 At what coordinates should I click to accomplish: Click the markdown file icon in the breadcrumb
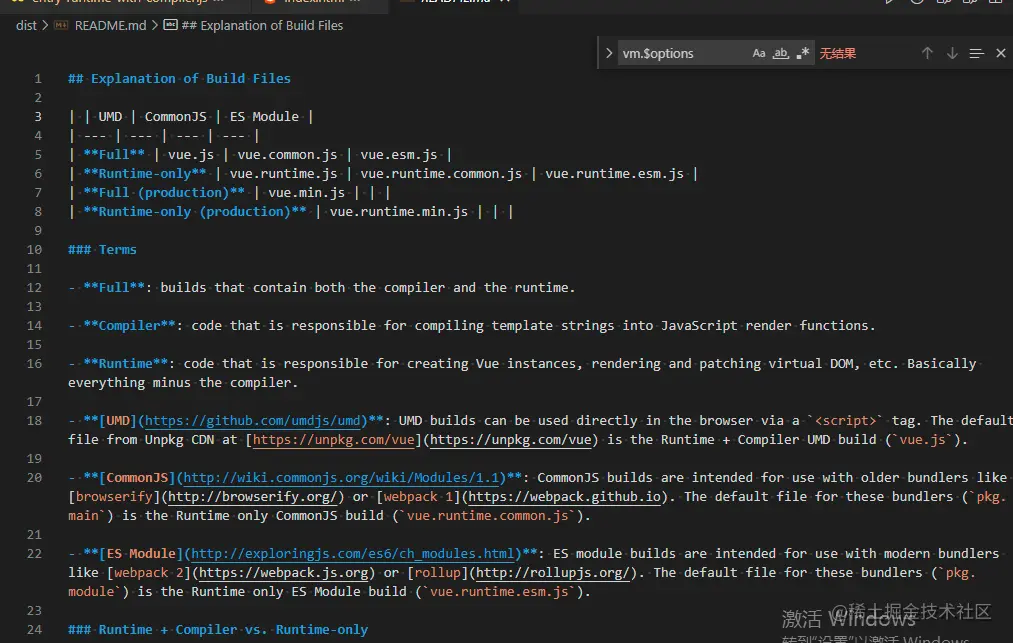[61, 25]
